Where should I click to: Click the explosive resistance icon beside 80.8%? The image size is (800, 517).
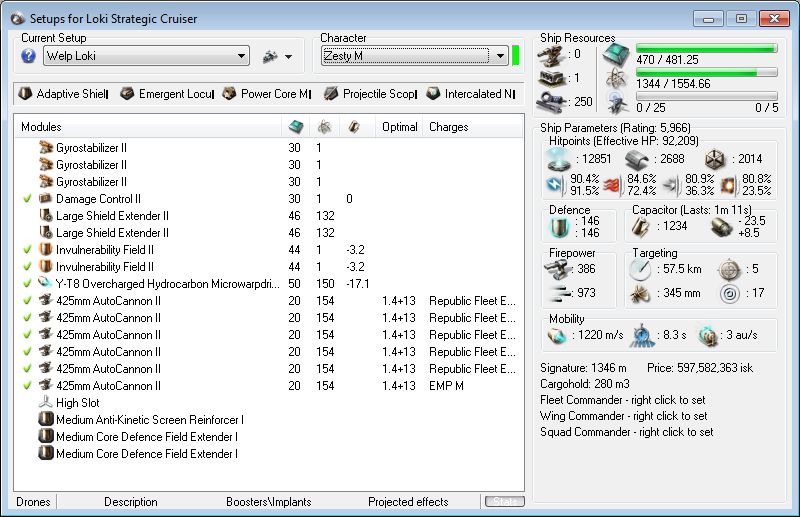[729, 185]
